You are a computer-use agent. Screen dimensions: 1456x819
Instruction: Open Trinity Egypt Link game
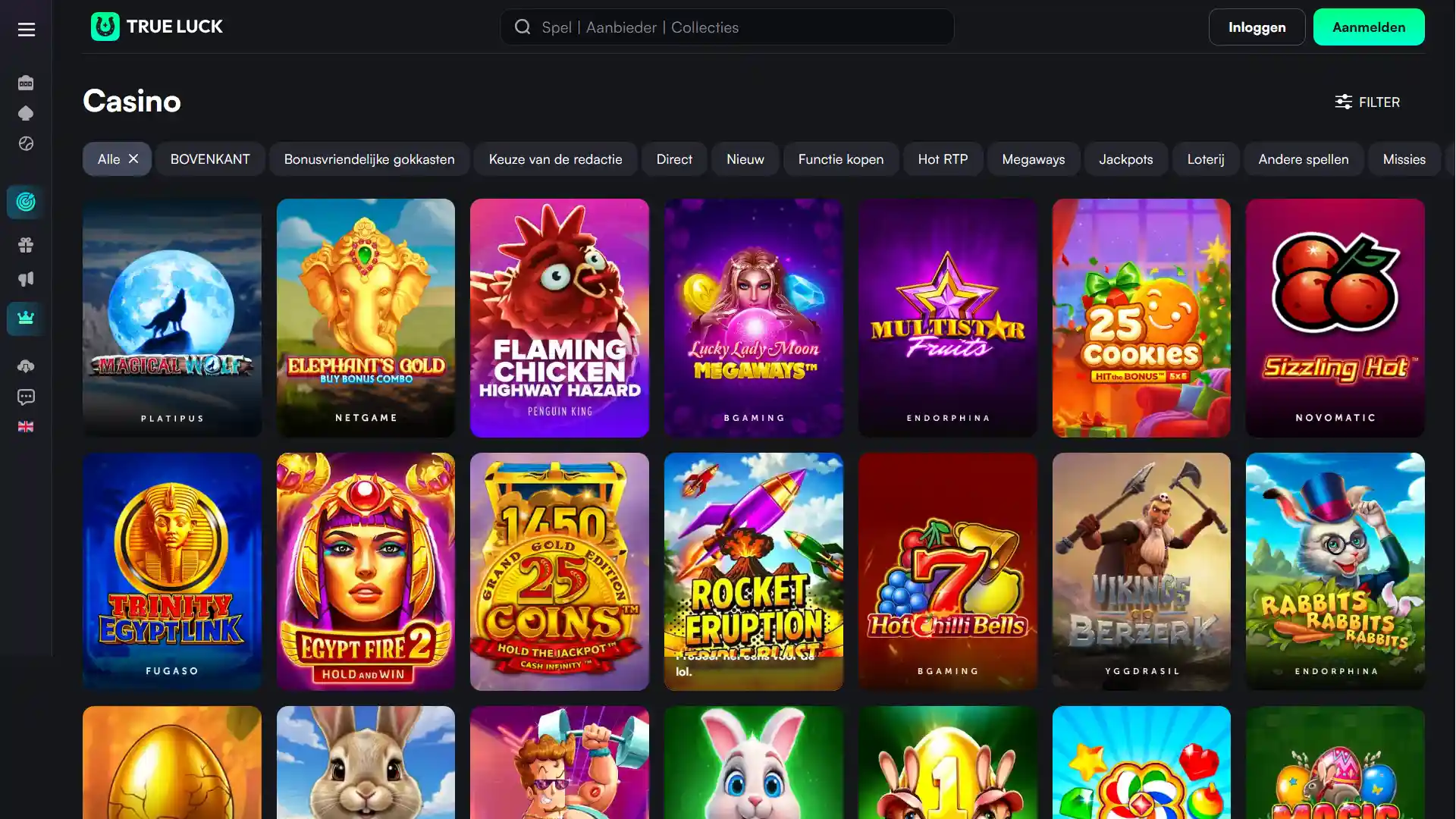point(172,572)
